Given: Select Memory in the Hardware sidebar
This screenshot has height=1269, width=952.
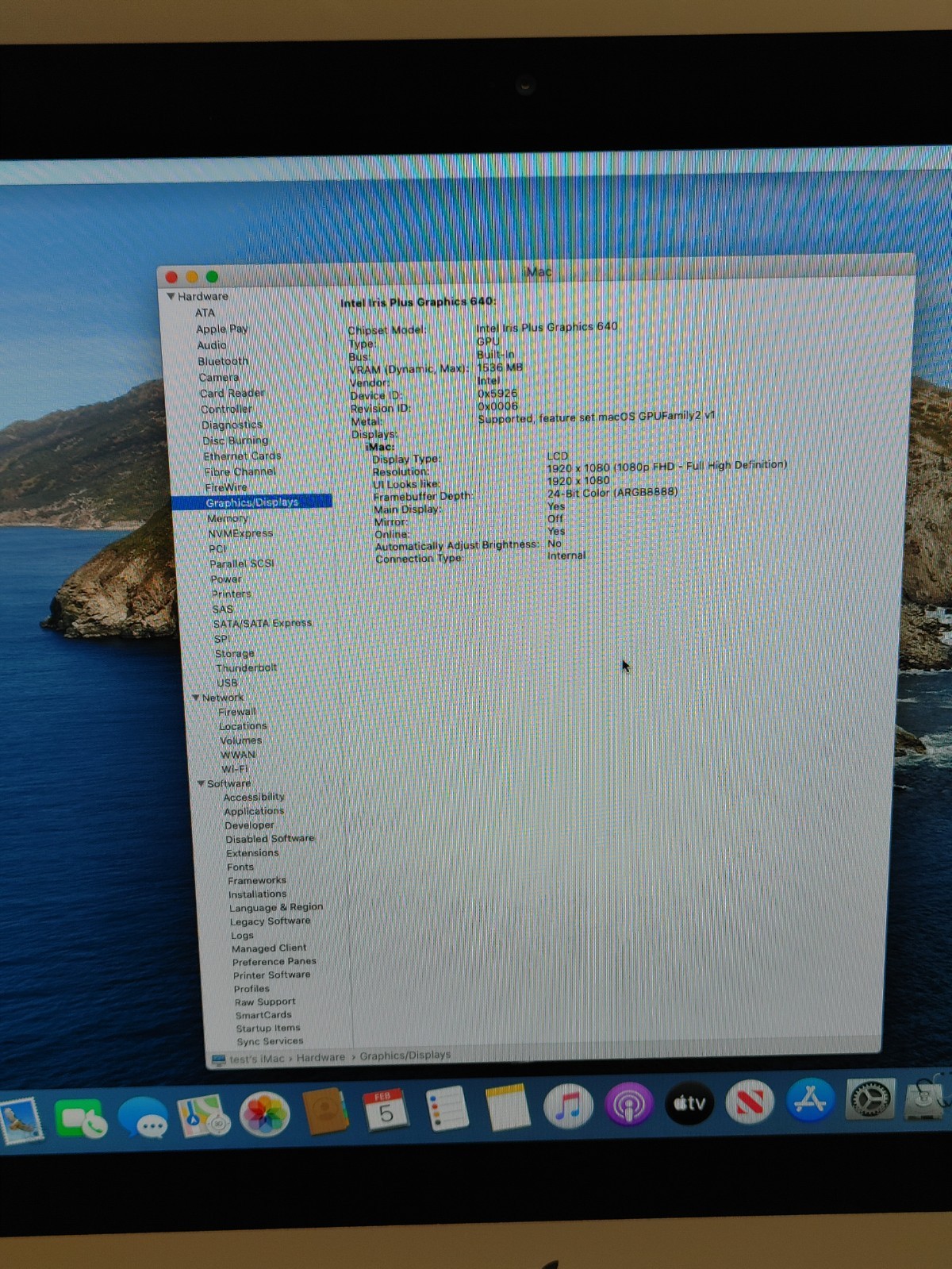Looking at the screenshot, I should pos(228,518).
